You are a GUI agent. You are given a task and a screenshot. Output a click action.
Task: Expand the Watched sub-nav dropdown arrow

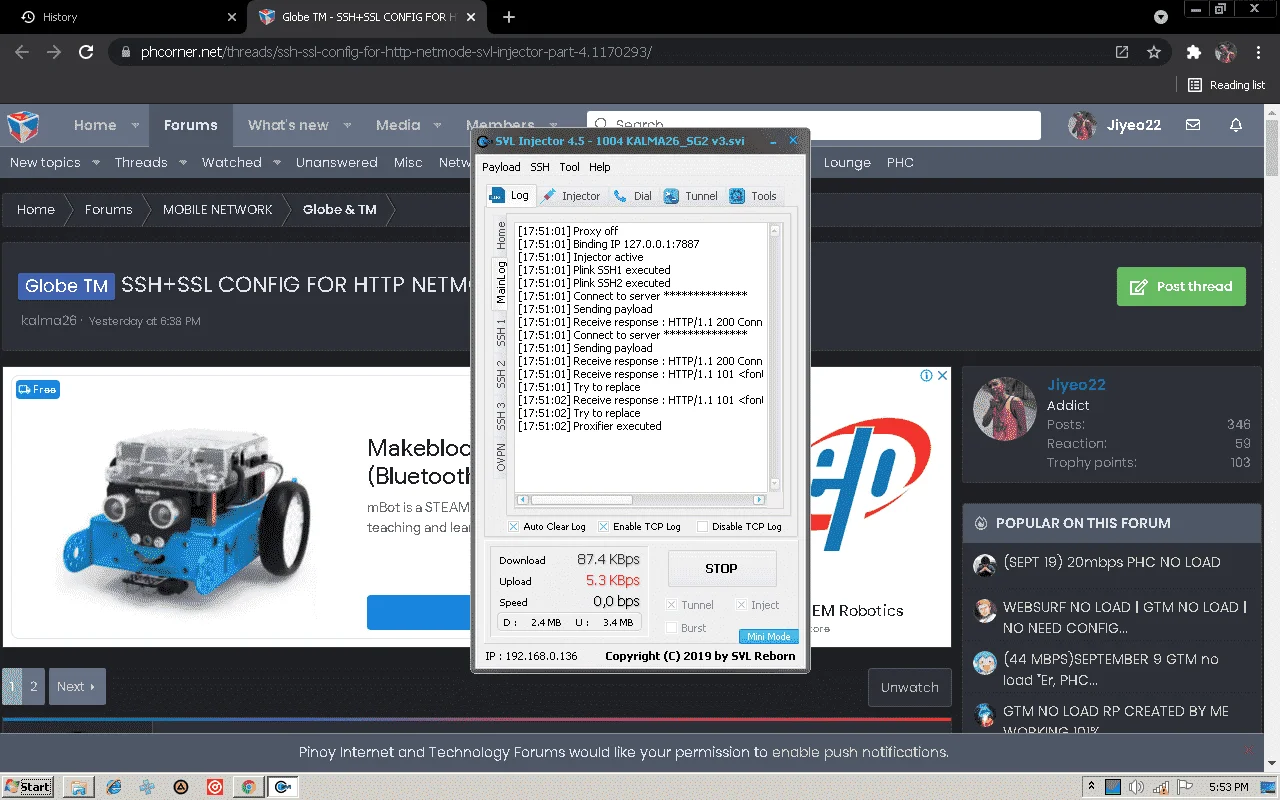click(277, 162)
